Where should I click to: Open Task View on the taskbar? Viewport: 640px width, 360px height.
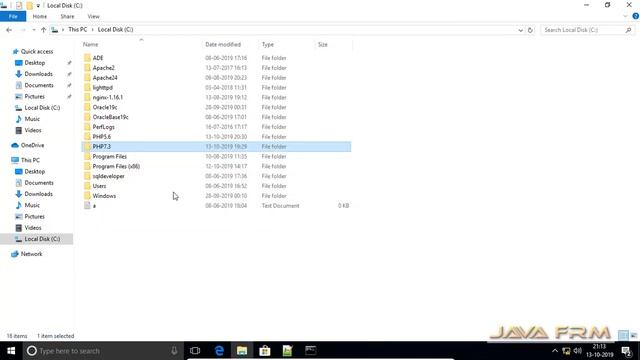click(195, 351)
